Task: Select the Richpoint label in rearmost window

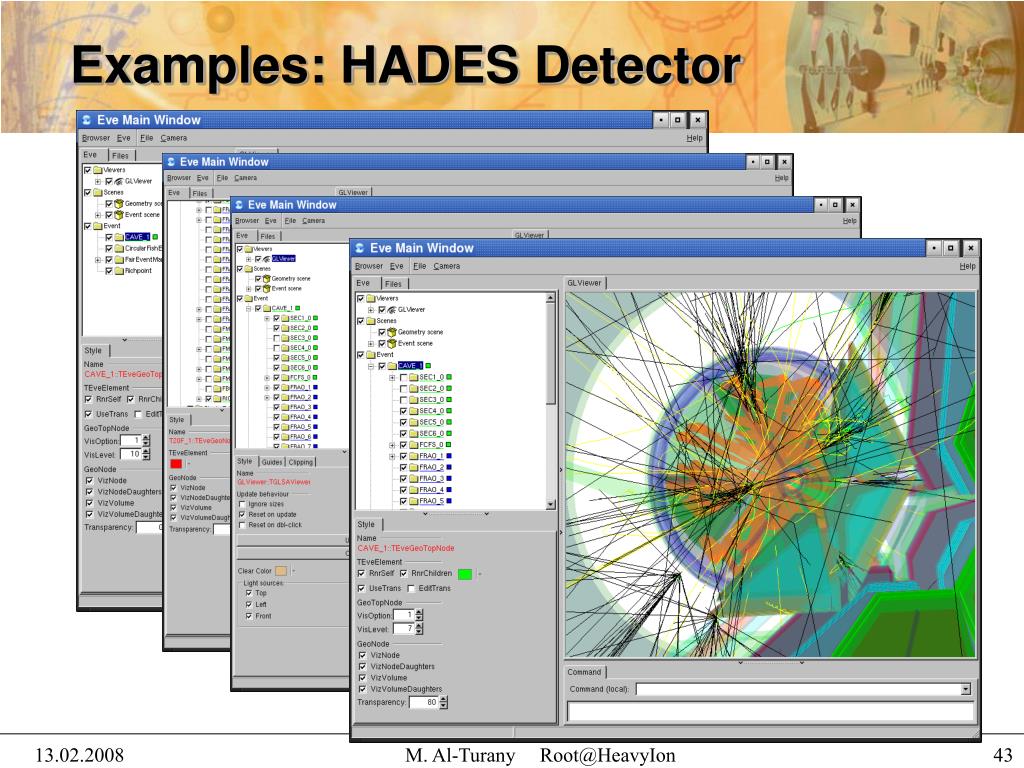Action: coord(138,270)
